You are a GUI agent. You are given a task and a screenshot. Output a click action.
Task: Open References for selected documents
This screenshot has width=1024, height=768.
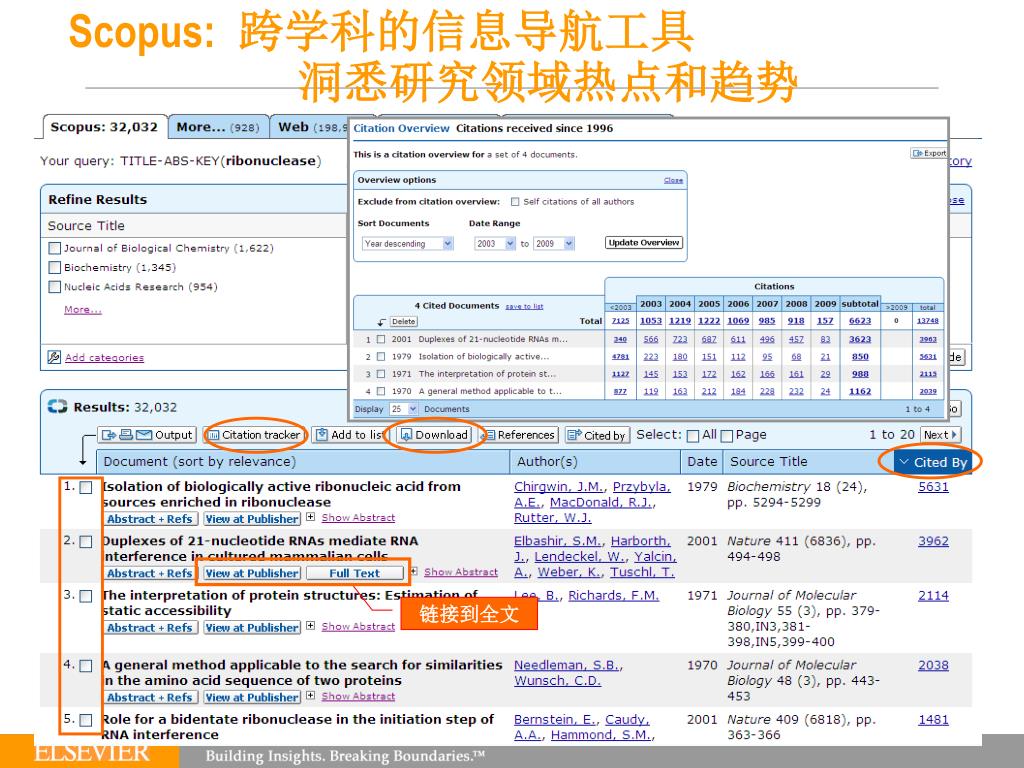pyautogui.click(x=518, y=435)
